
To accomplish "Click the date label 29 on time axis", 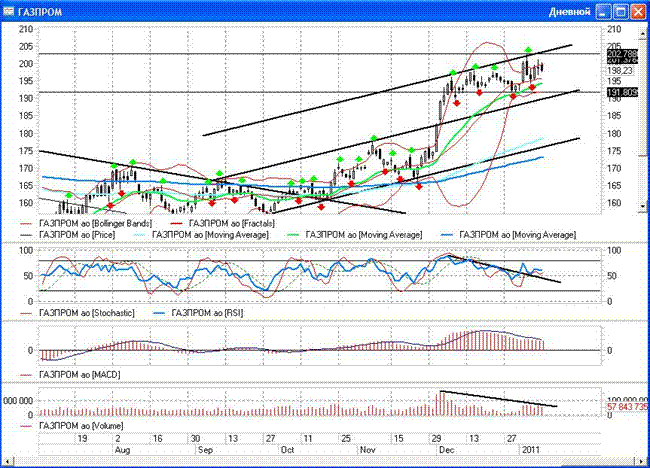I will [x=436, y=439].
